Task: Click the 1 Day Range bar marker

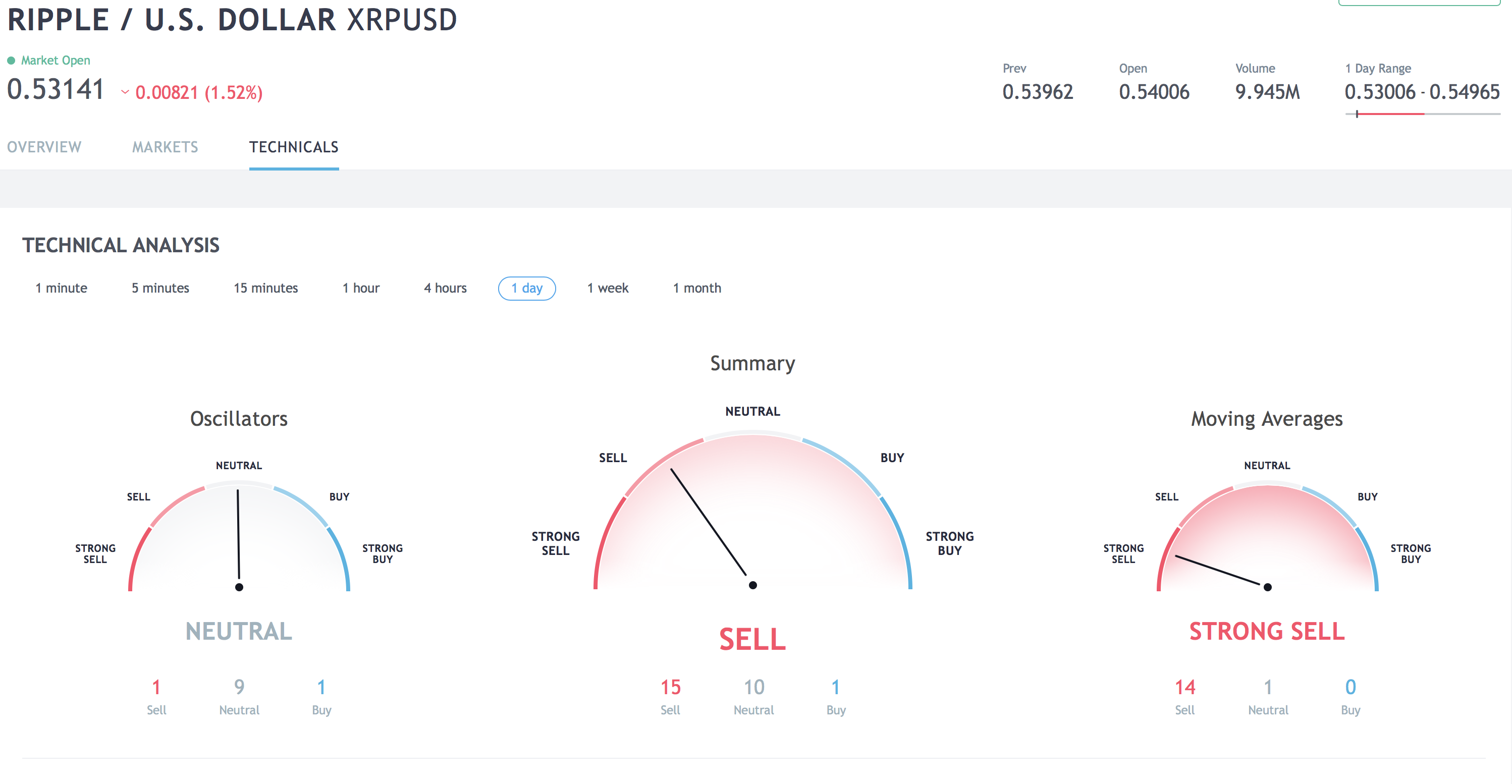Action: pos(1357,114)
